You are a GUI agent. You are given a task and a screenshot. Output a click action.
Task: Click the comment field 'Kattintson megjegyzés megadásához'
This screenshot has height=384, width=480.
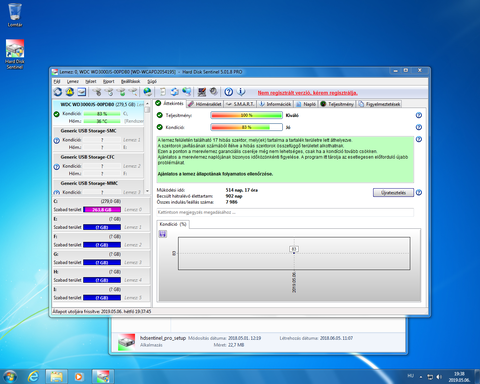pyautogui.click(x=285, y=212)
